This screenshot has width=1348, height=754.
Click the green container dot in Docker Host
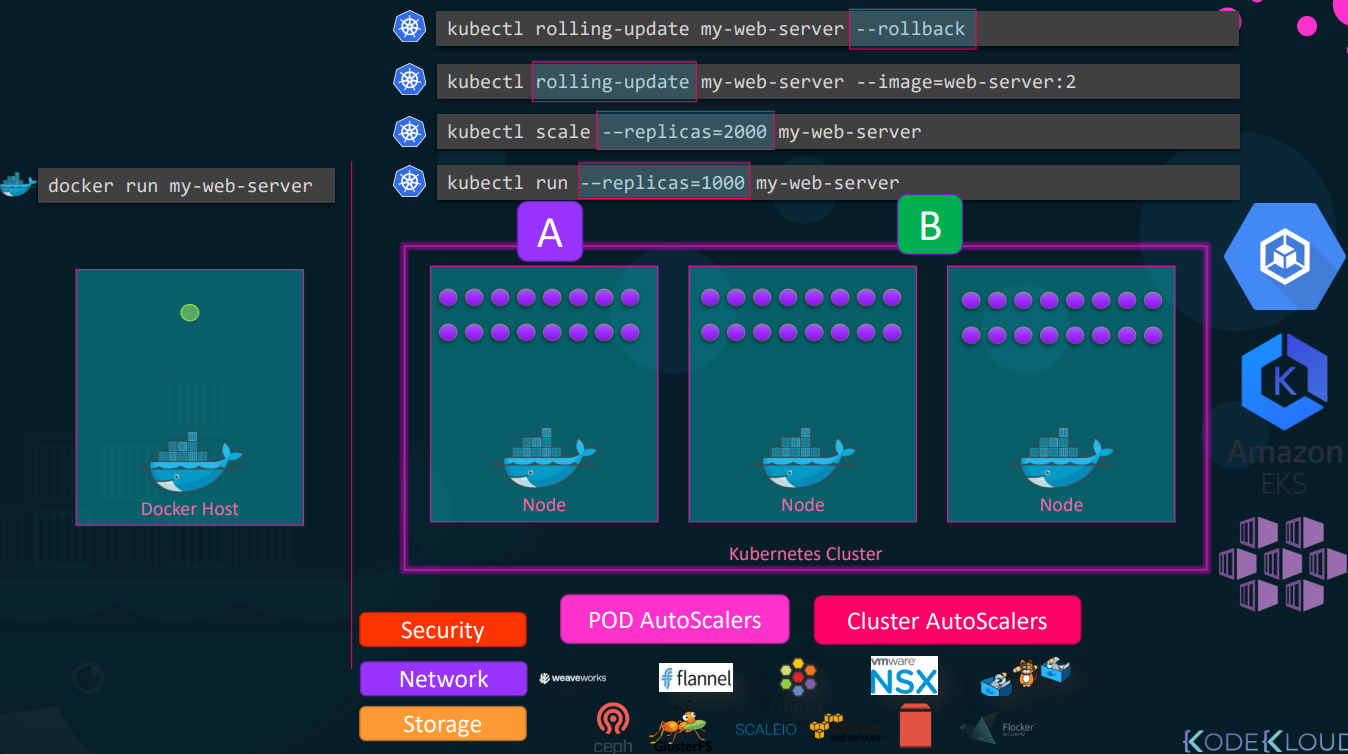[x=189, y=313]
